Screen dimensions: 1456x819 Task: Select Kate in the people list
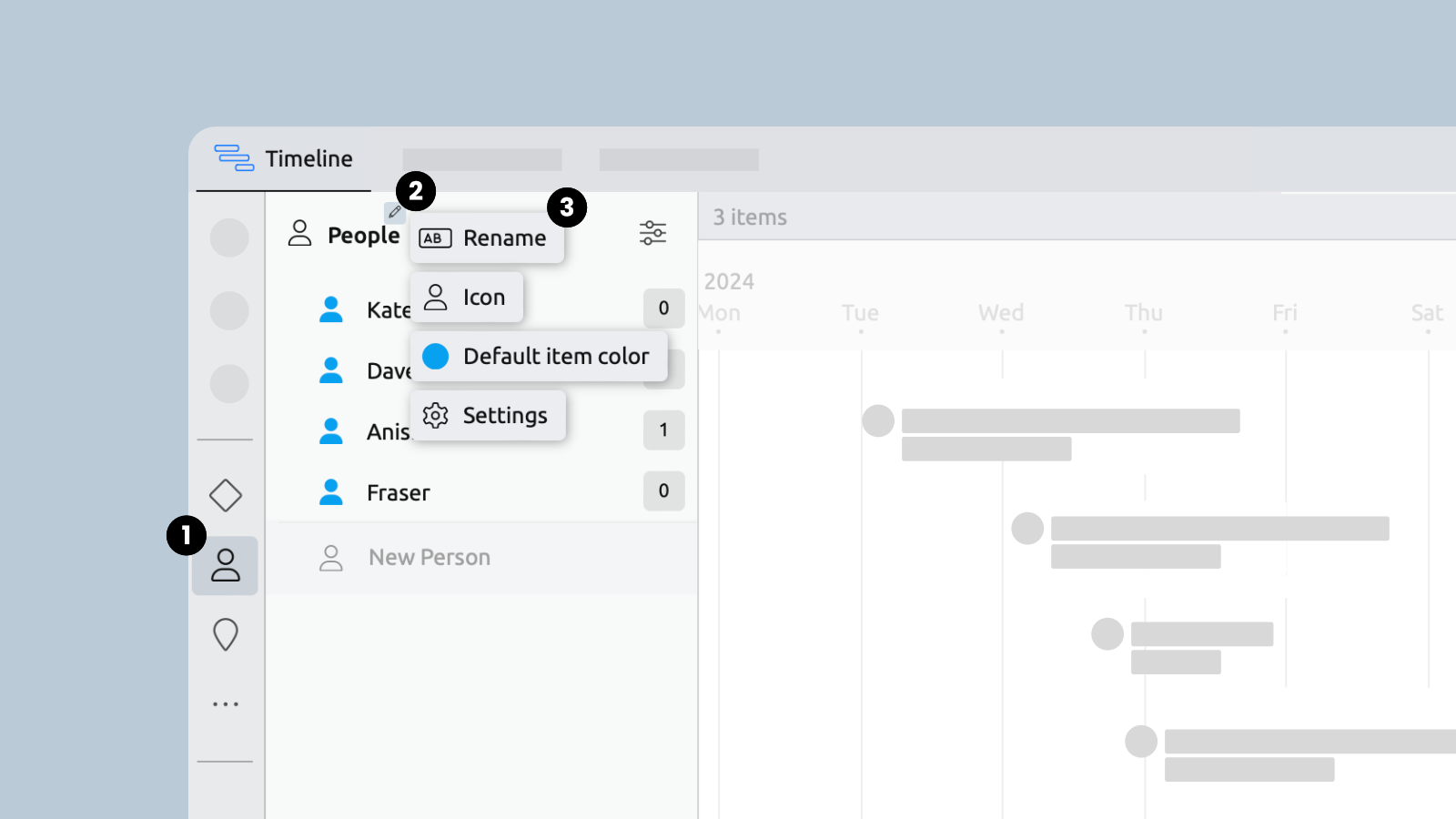tap(389, 310)
